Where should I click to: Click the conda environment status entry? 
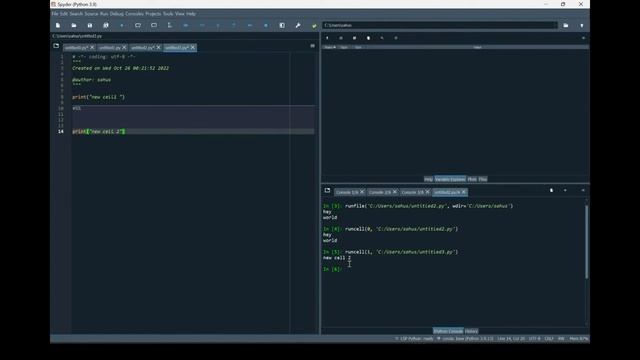pyautogui.click(x=465, y=339)
